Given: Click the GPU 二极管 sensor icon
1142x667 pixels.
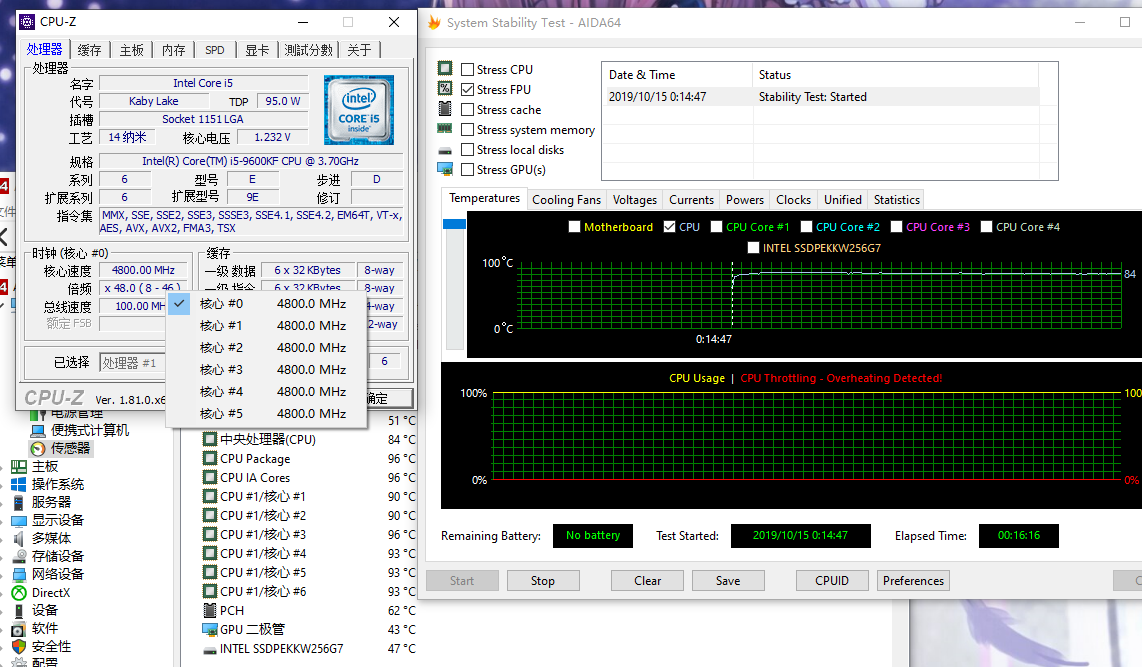Looking at the screenshot, I should tap(210, 629).
